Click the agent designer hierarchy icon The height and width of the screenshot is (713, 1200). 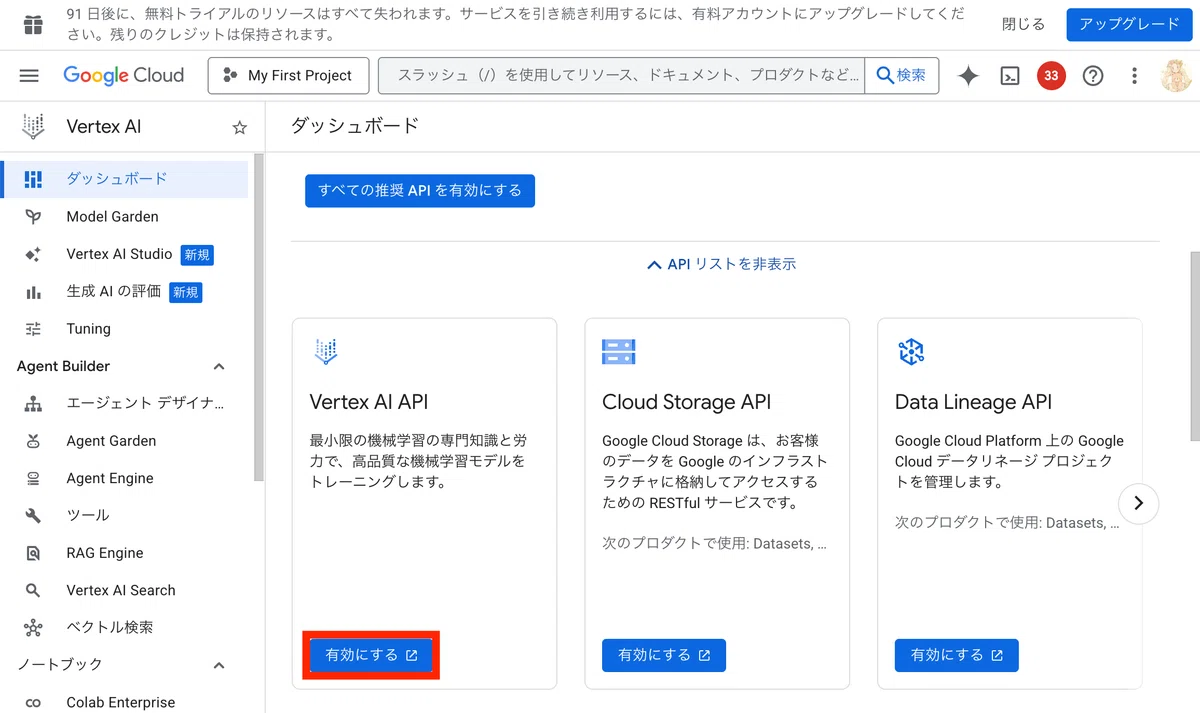33,404
